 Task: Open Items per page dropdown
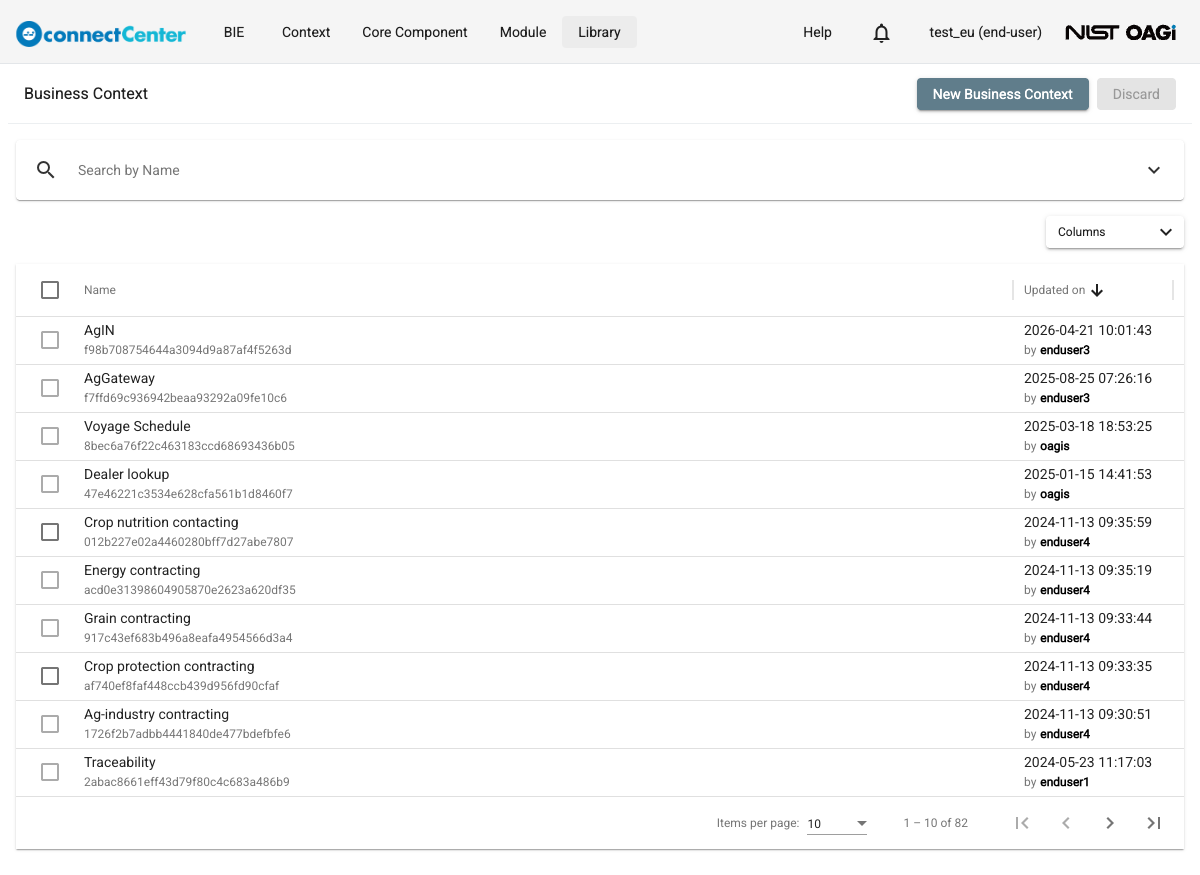click(837, 824)
